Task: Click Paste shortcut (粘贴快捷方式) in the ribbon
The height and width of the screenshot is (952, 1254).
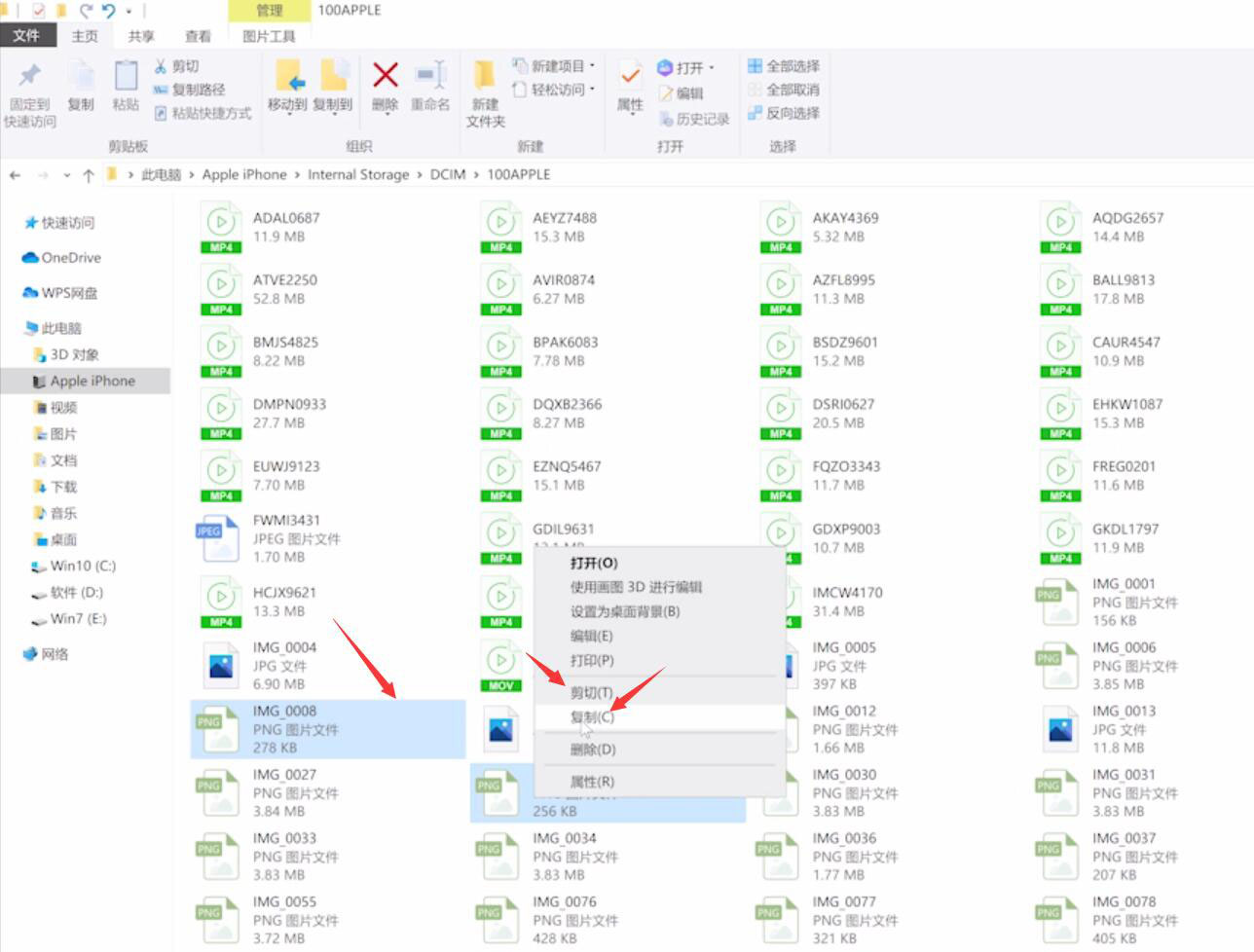Action: point(203,113)
